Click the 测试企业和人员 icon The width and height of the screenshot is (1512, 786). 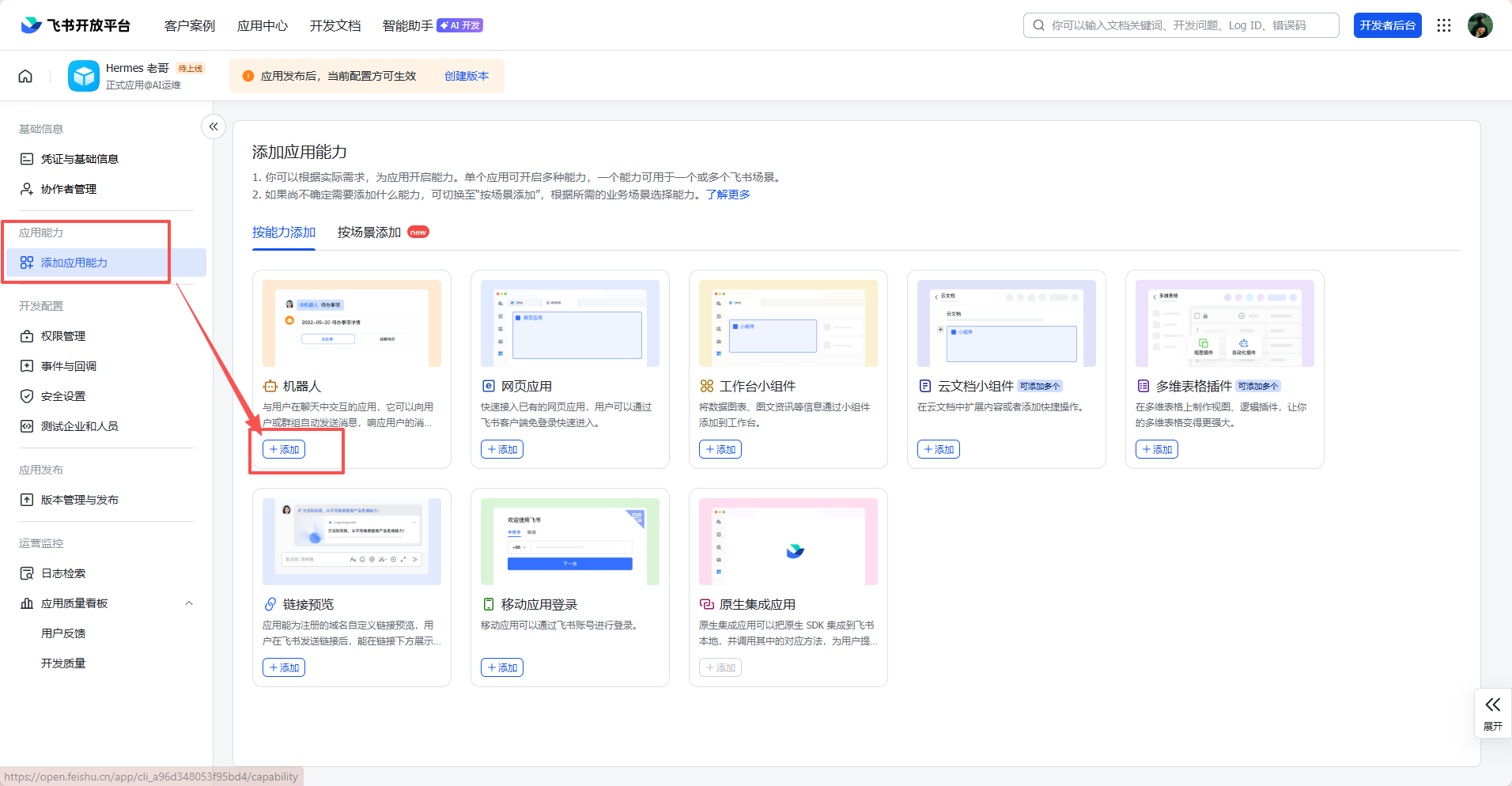click(x=27, y=426)
